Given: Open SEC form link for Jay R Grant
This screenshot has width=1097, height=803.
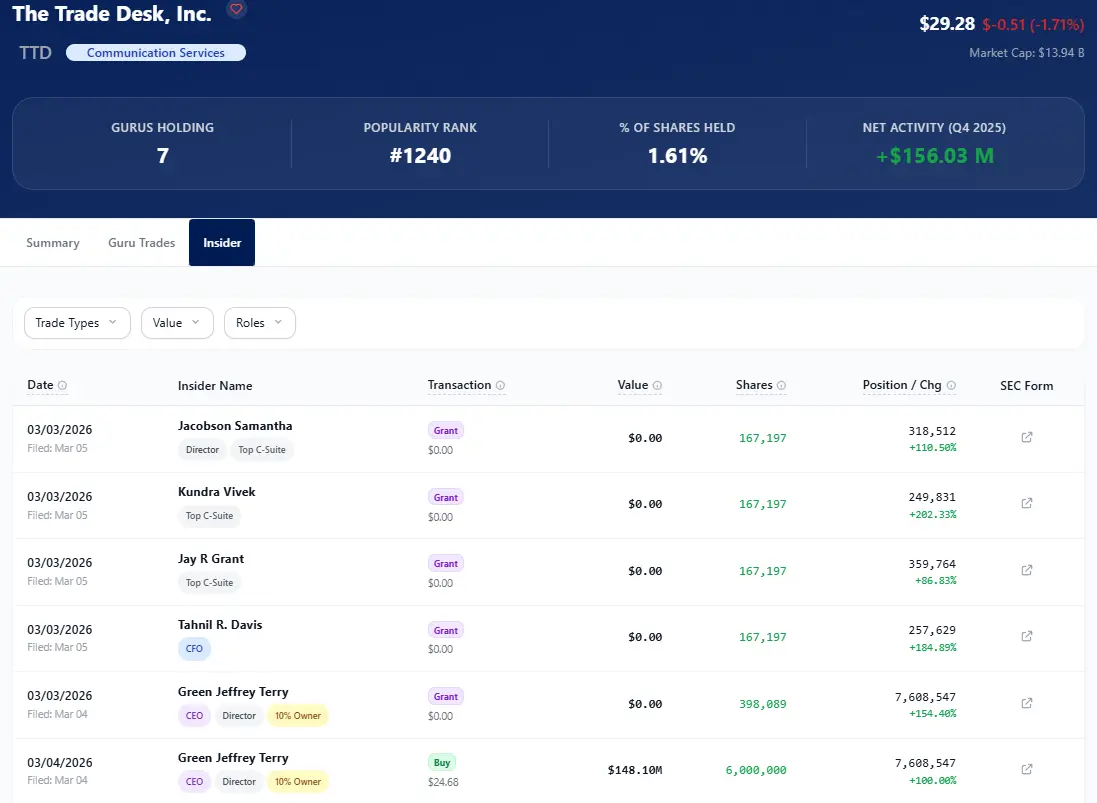Looking at the screenshot, I should tap(1026, 570).
